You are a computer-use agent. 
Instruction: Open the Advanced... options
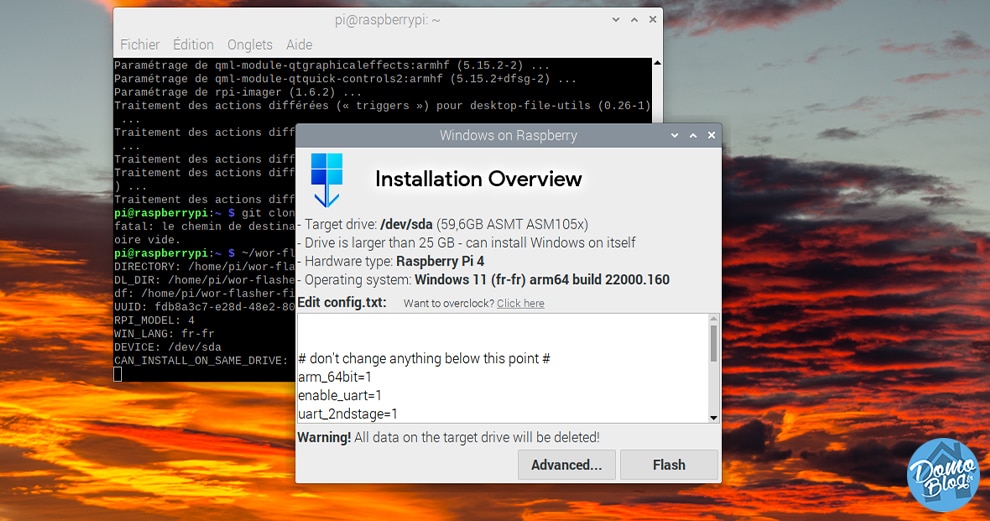coord(566,465)
